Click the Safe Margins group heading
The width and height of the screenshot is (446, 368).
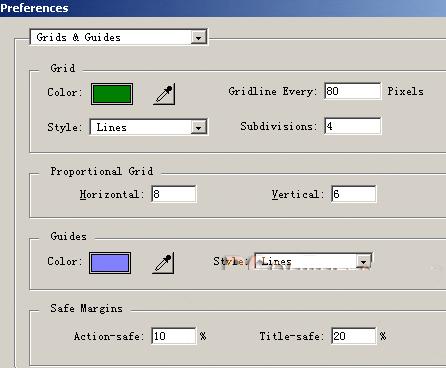click(x=86, y=309)
